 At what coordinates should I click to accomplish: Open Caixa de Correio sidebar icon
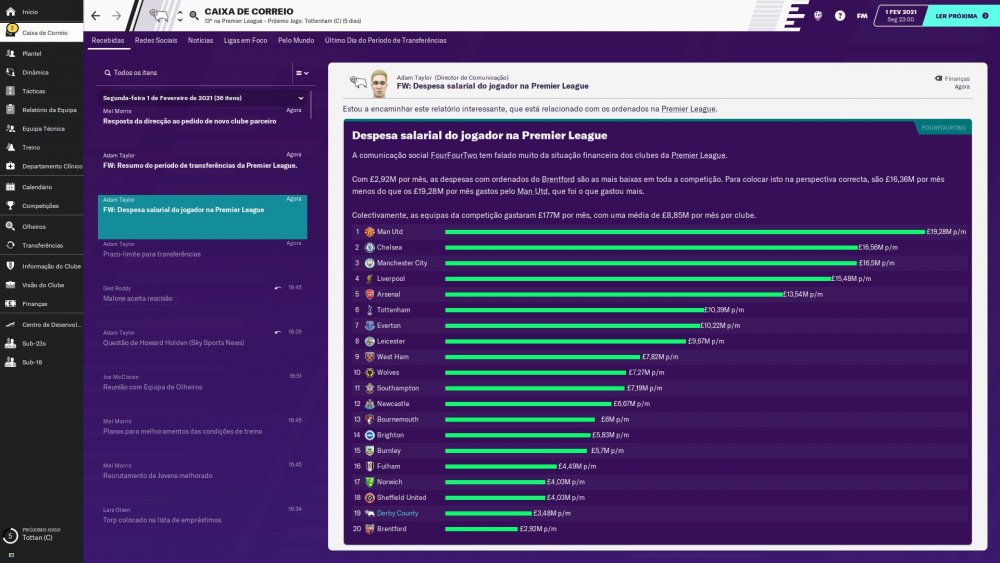(11, 31)
